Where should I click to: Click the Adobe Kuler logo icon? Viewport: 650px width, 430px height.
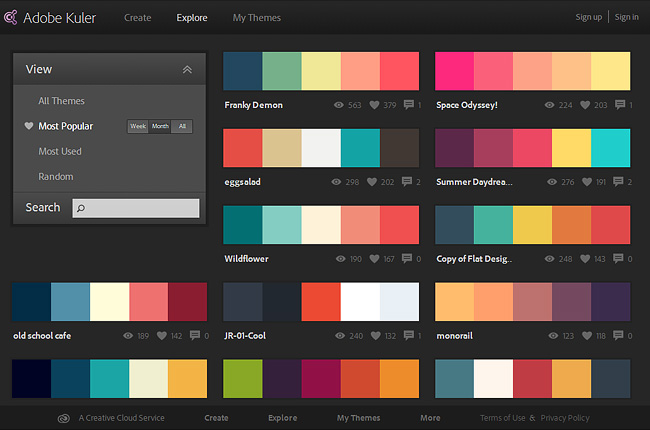tap(11, 17)
